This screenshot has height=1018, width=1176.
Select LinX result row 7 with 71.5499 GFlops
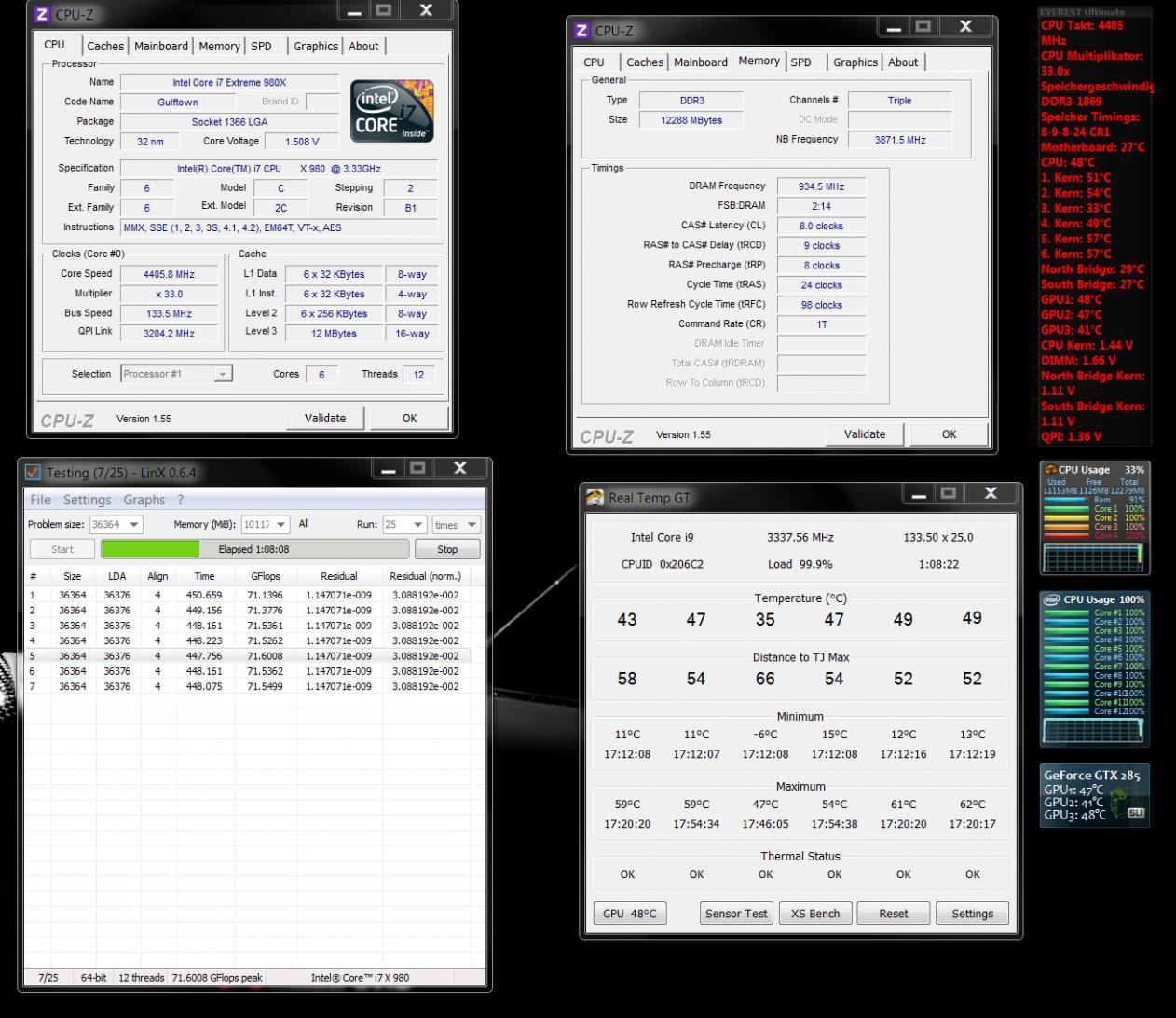[246, 686]
